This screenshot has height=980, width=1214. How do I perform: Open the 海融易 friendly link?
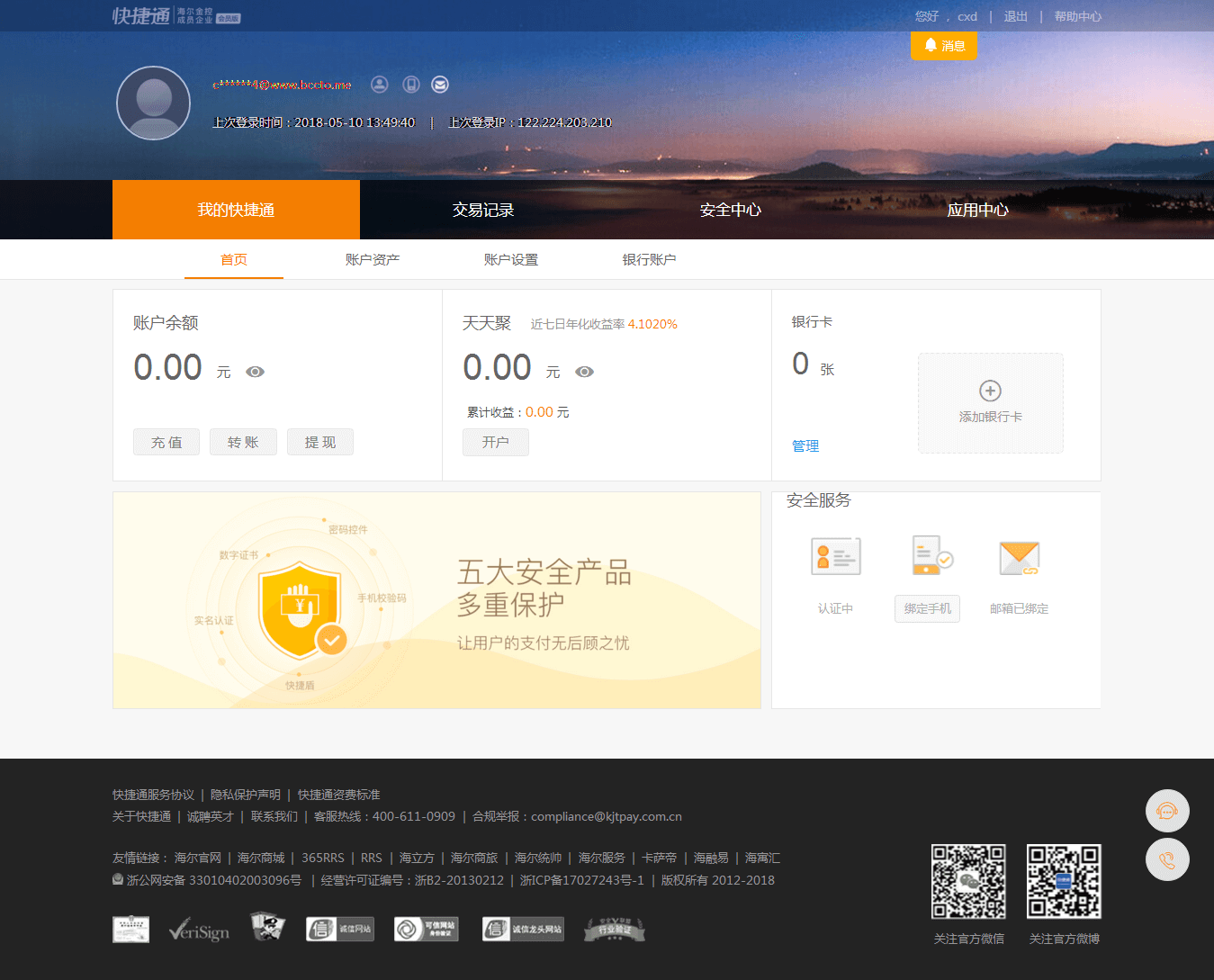(x=711, y=858)
